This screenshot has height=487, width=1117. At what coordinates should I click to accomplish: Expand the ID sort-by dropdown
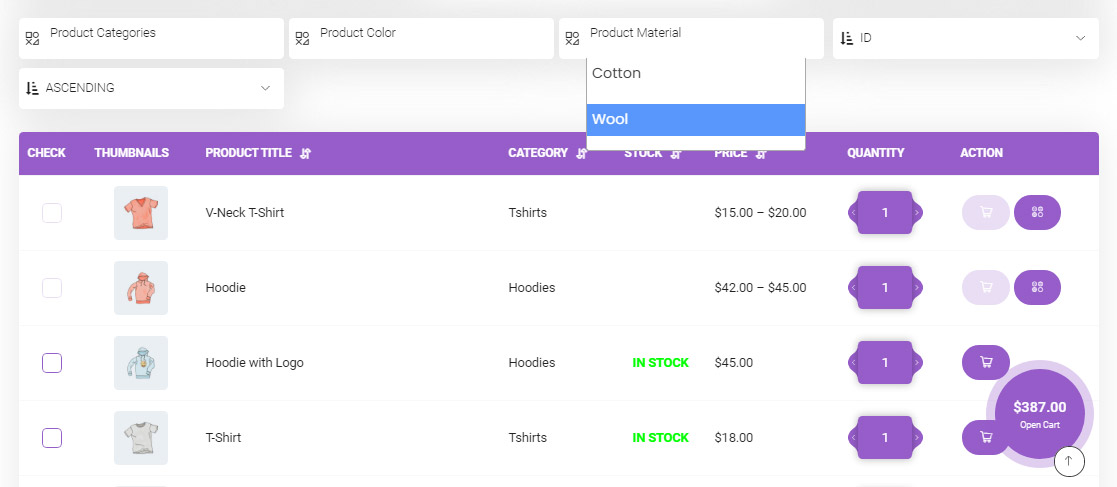pyautogui.click(x=965, y=38)
